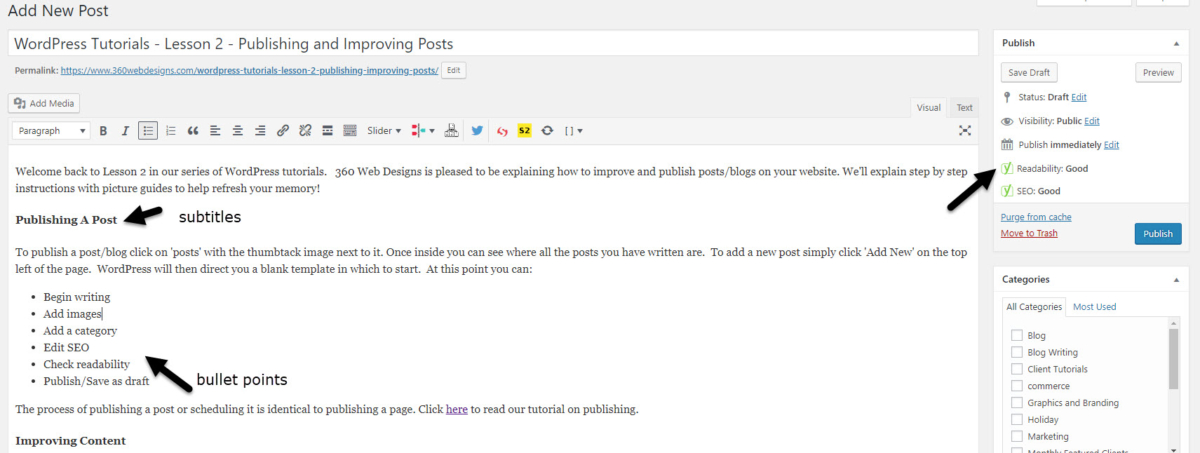This screenshot has height=453, width=1200.
Task: Collapse the Categories panel
Action: 1175,279
